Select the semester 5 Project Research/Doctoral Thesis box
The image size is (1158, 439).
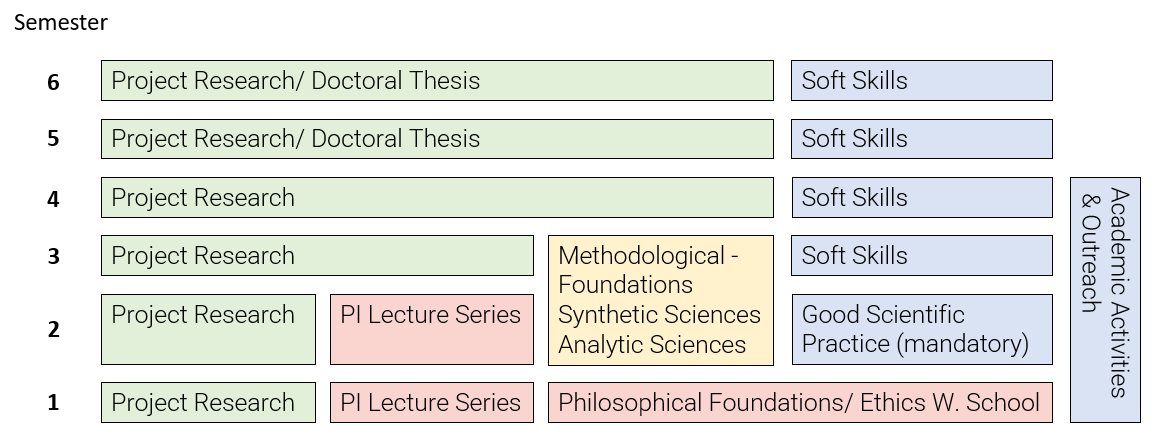pos(437,139)
